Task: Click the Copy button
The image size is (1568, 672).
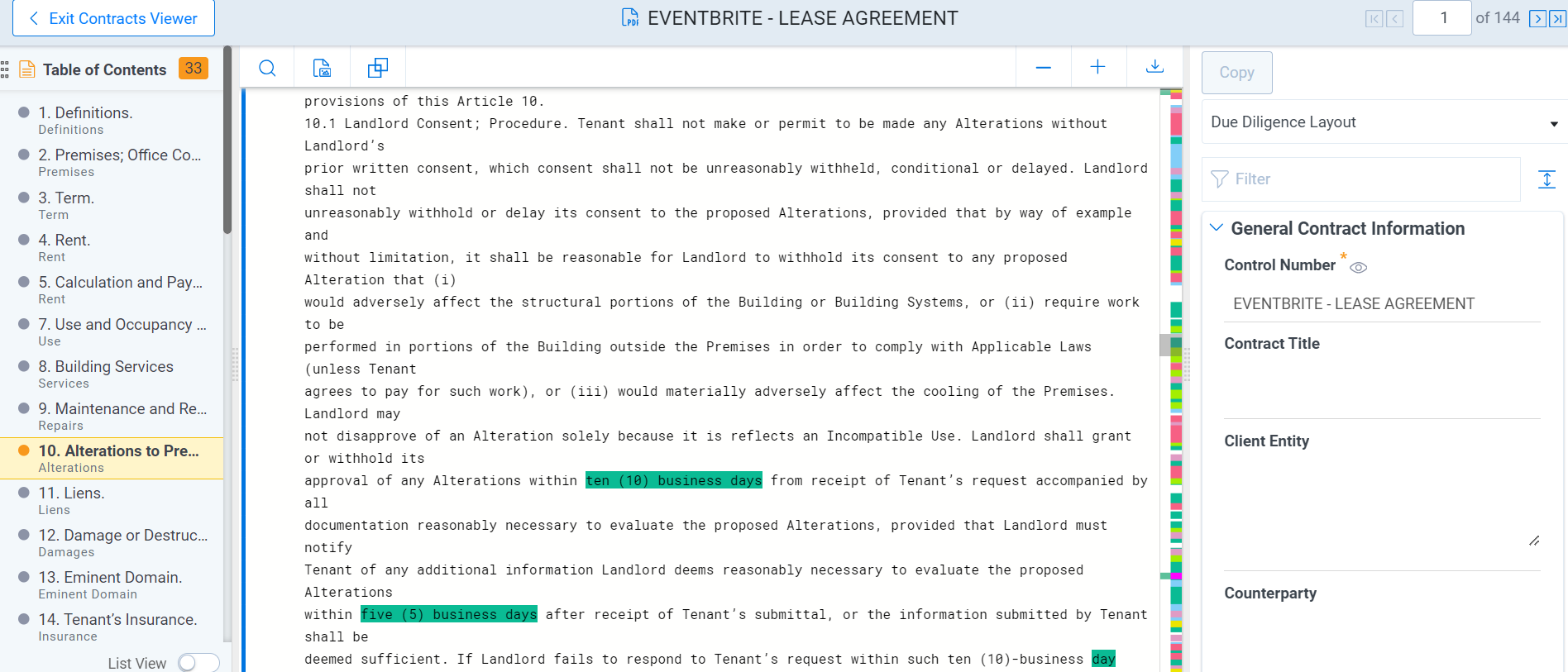Action: (1236, 73)
